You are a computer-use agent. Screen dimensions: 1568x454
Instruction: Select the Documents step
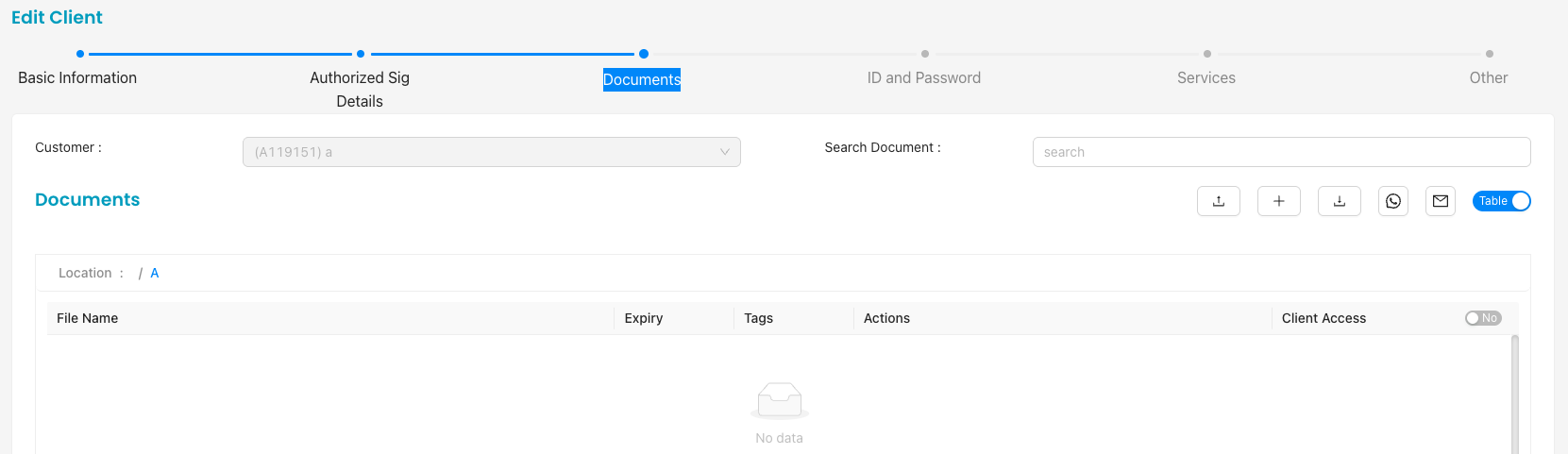point(642,79)
